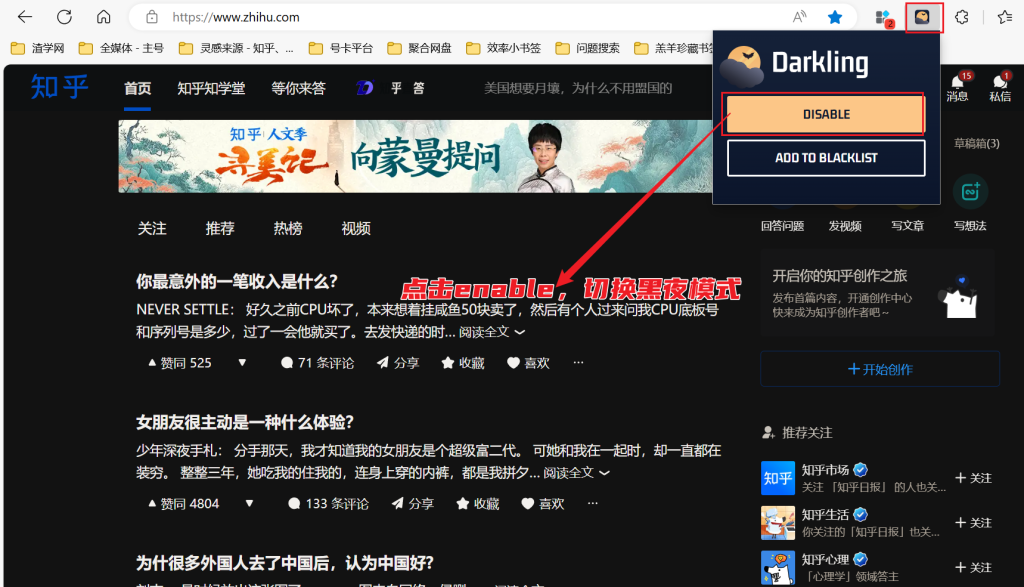Click the teal creation center icon
Viewport: 1024px width, 587px height.
[x=969, y=190]
